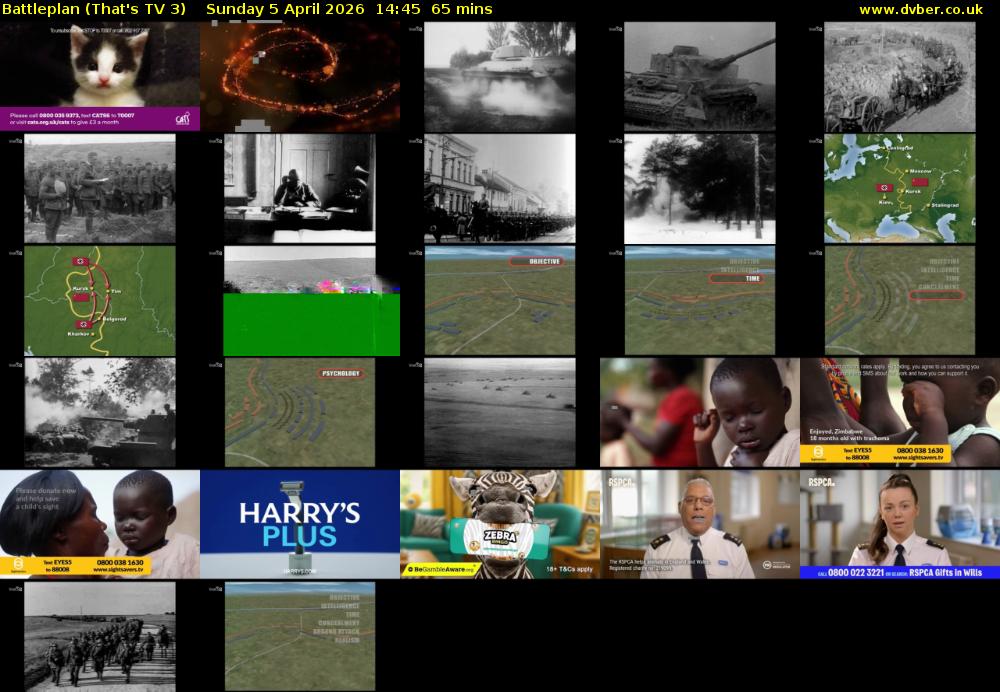1000x692 pixels.
Task: Click the 65 mins duration text
Action: click(462, 9)
